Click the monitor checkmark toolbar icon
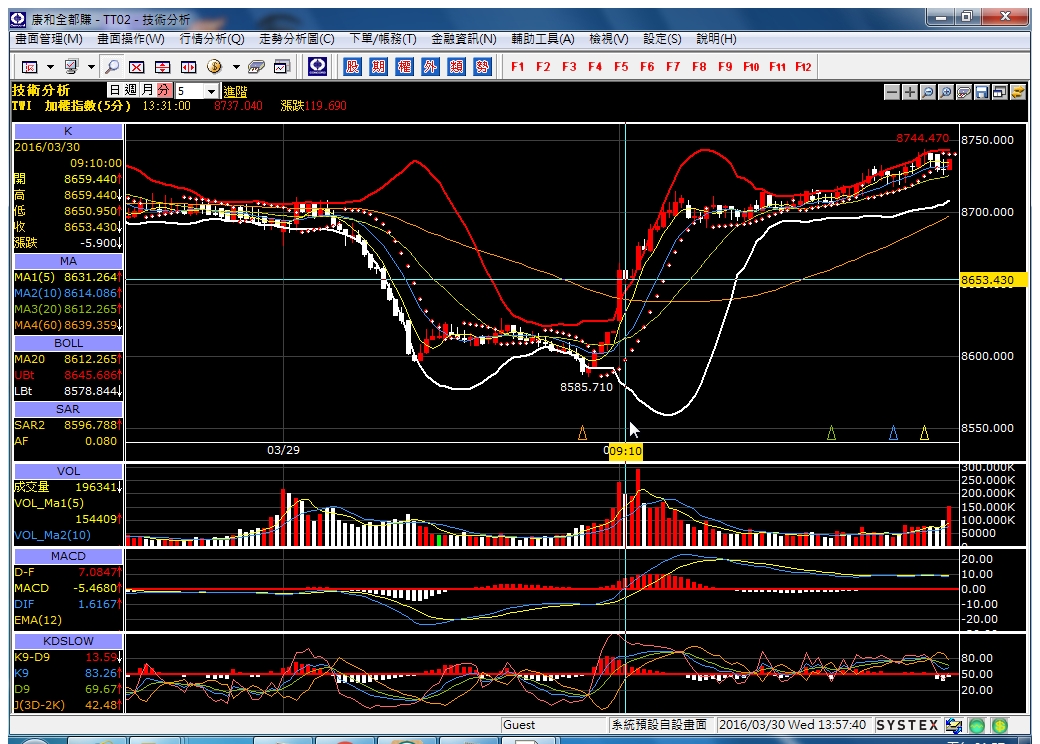Viewport: 1040px width, 744px height. pos(71,66)
